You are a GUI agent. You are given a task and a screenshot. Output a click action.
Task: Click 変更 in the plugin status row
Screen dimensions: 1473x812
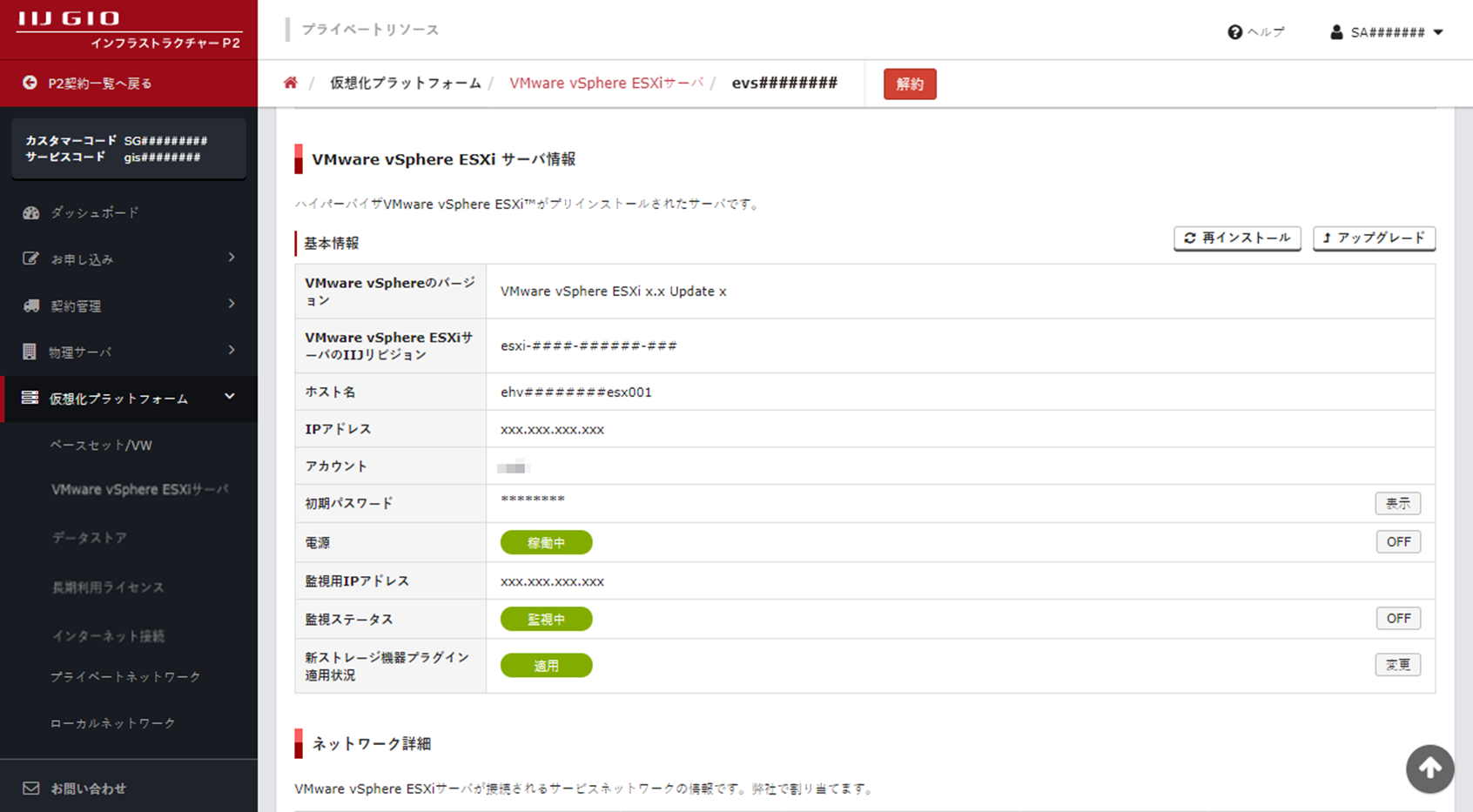click(1398, 665)
